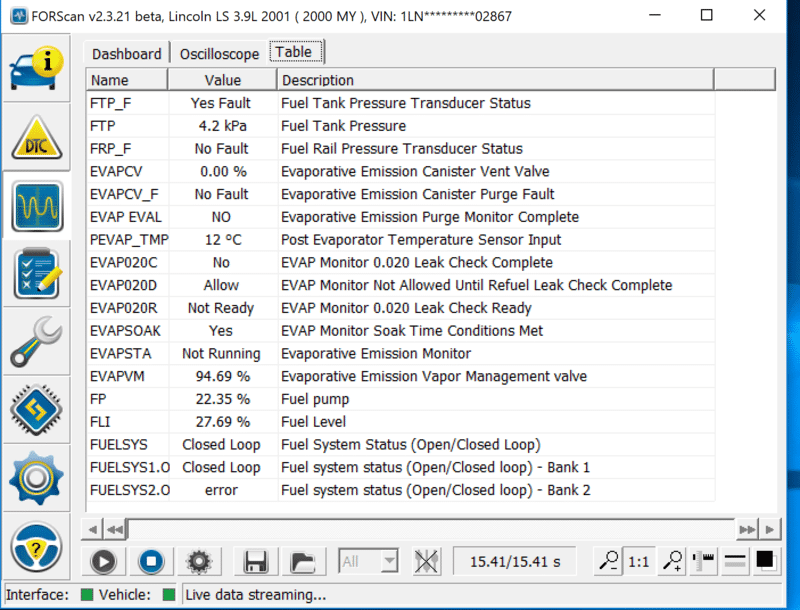The width and height of the screenshot is (800, 610).
Task: Open the oscilloscope live data section
Action: [37, 205]
